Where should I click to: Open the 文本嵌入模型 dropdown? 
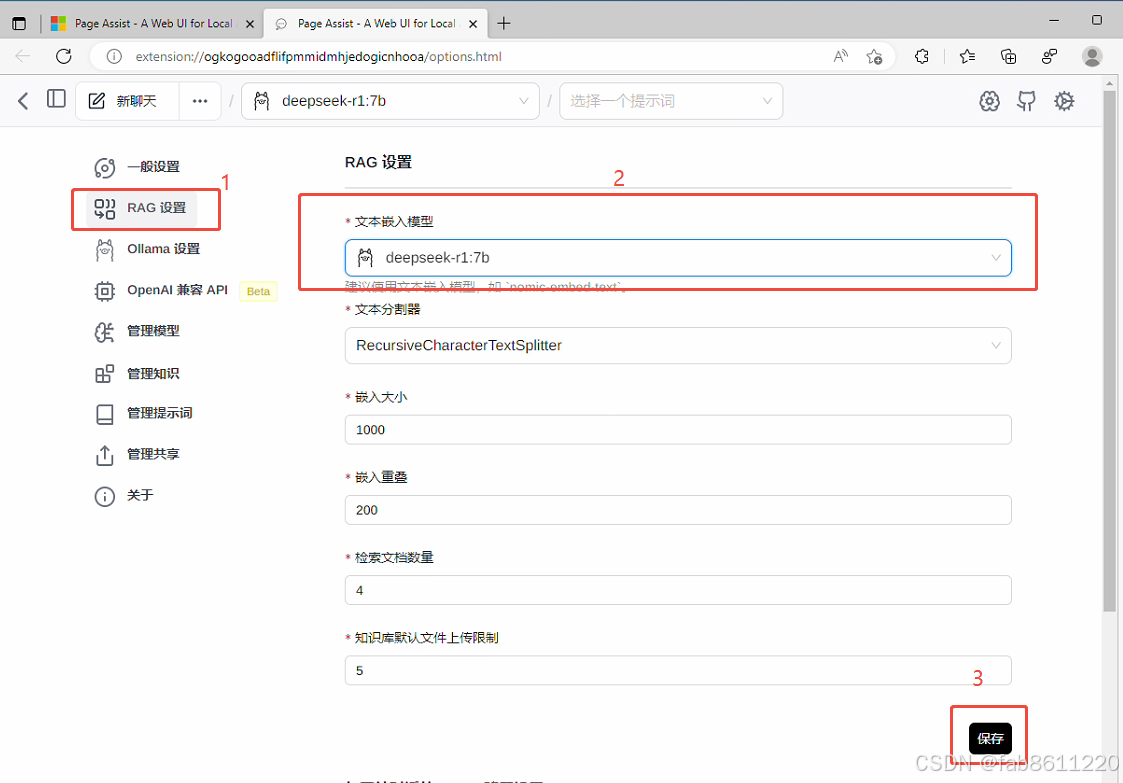click(678, 258)
